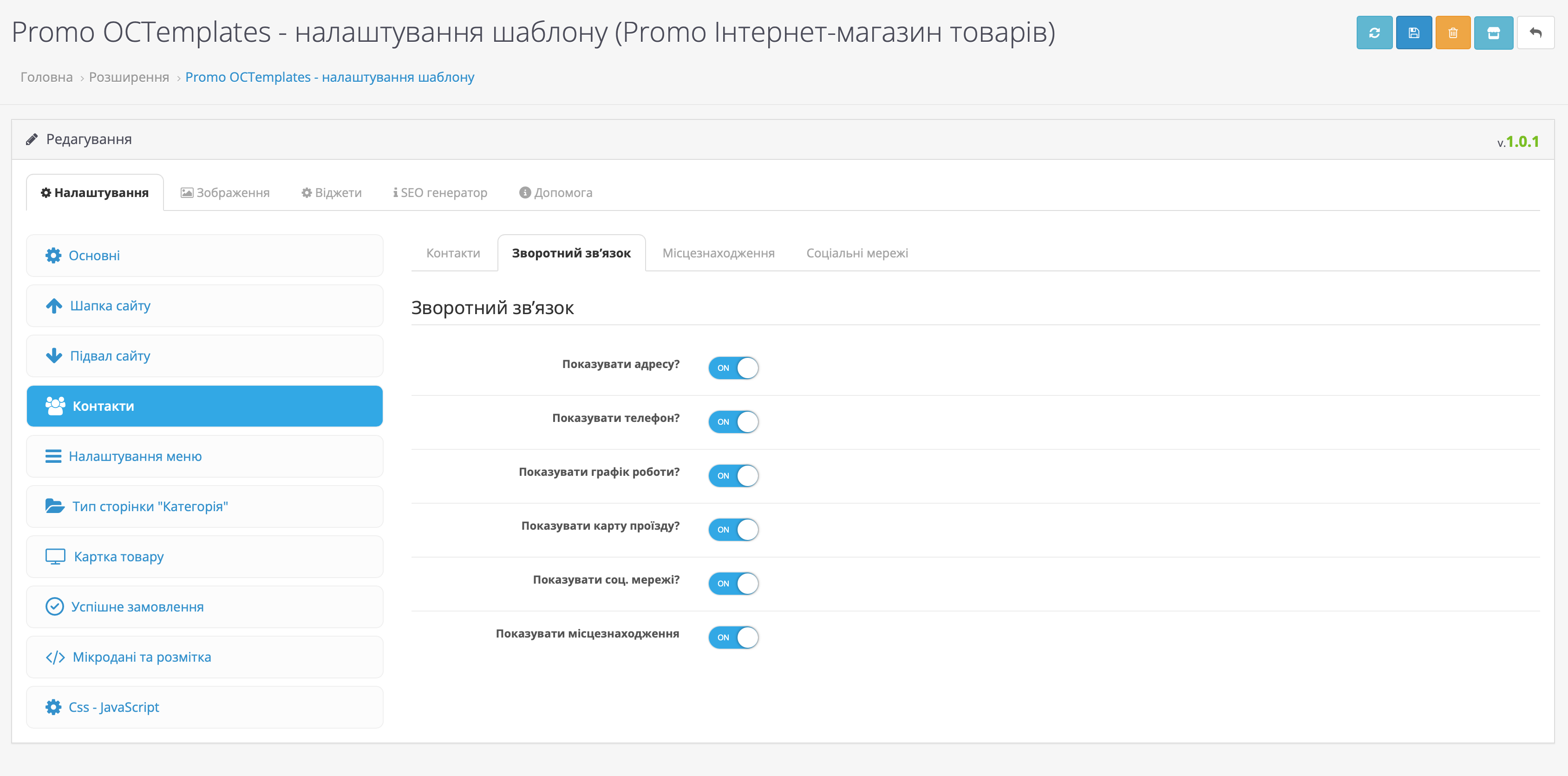Open the SEO генератор tab
This screenshot has height=776, width=1568.
click(x=440, y=193)
